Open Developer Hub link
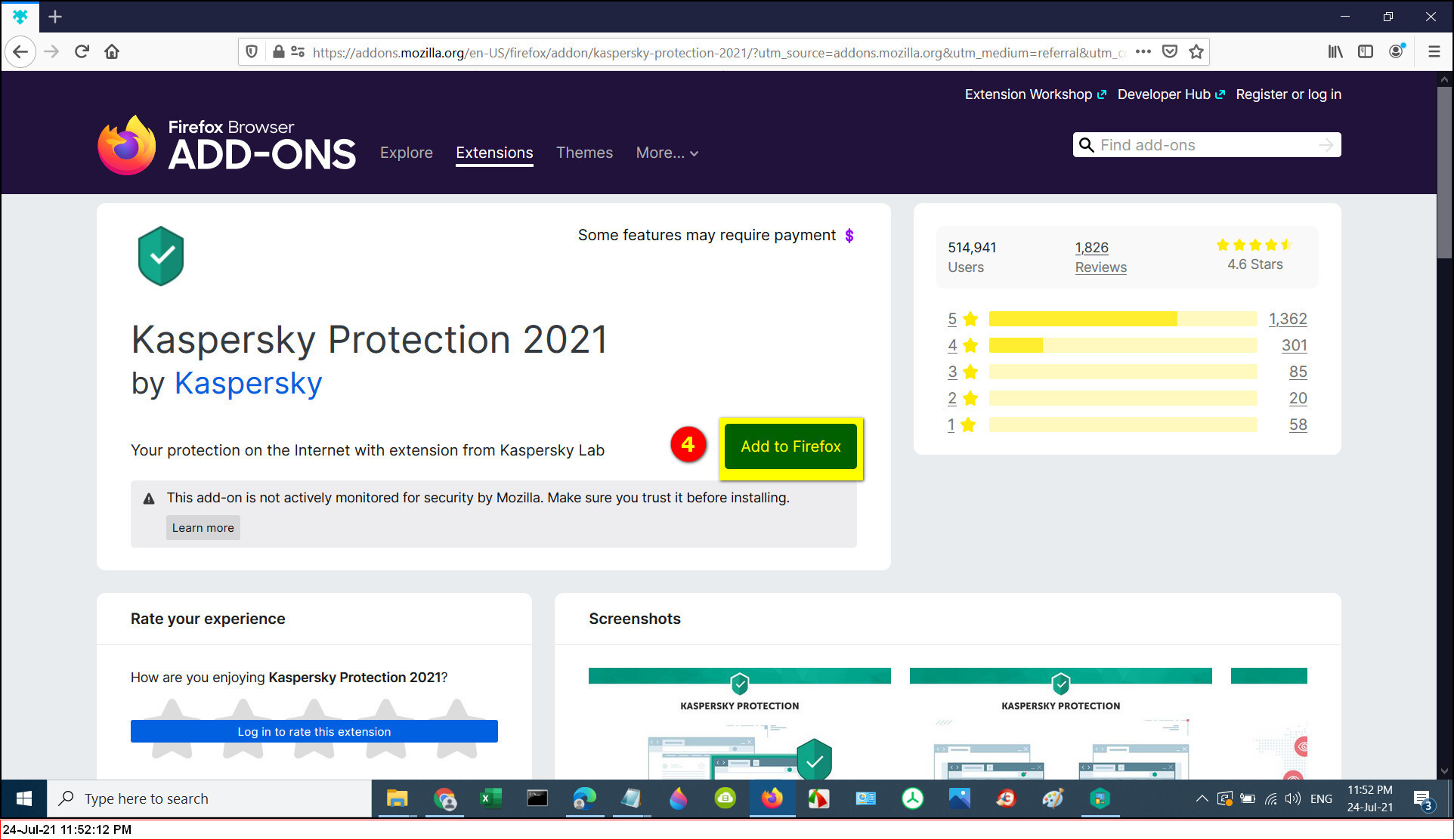This screenshot has height=840, width=1454. coord(1171,94)
